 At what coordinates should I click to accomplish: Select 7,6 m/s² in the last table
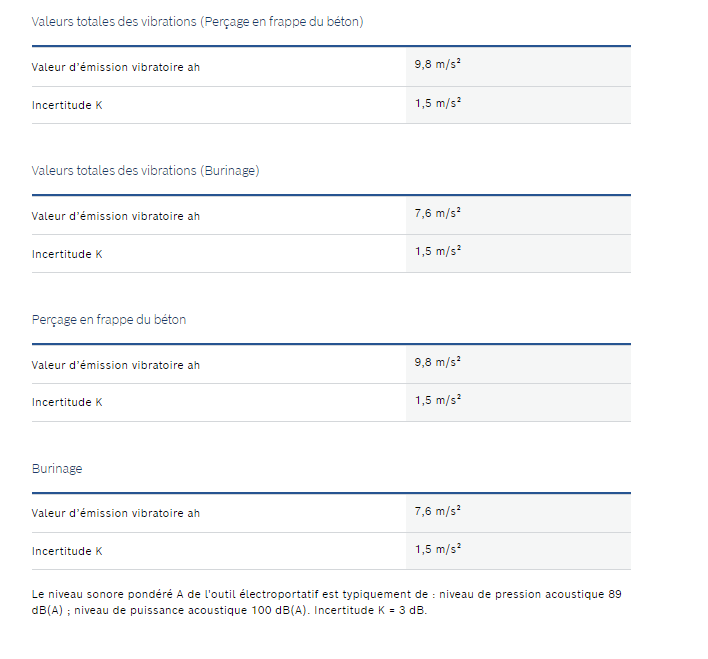(x=438, y=511)
